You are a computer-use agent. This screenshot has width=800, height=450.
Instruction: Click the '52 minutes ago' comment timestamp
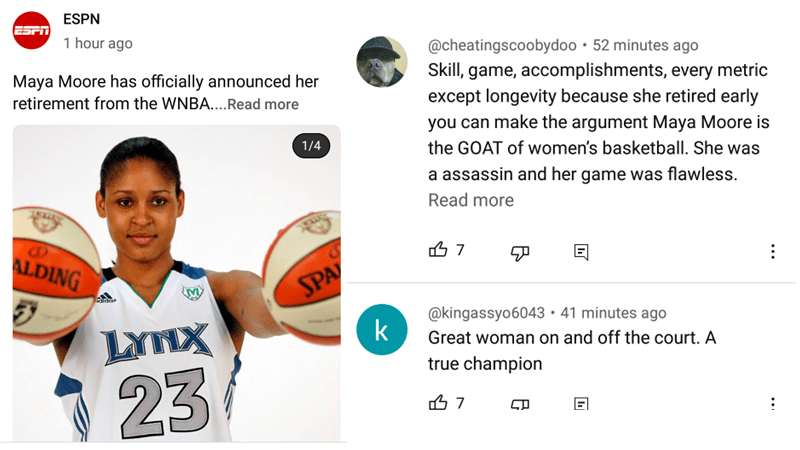(646, 45)
